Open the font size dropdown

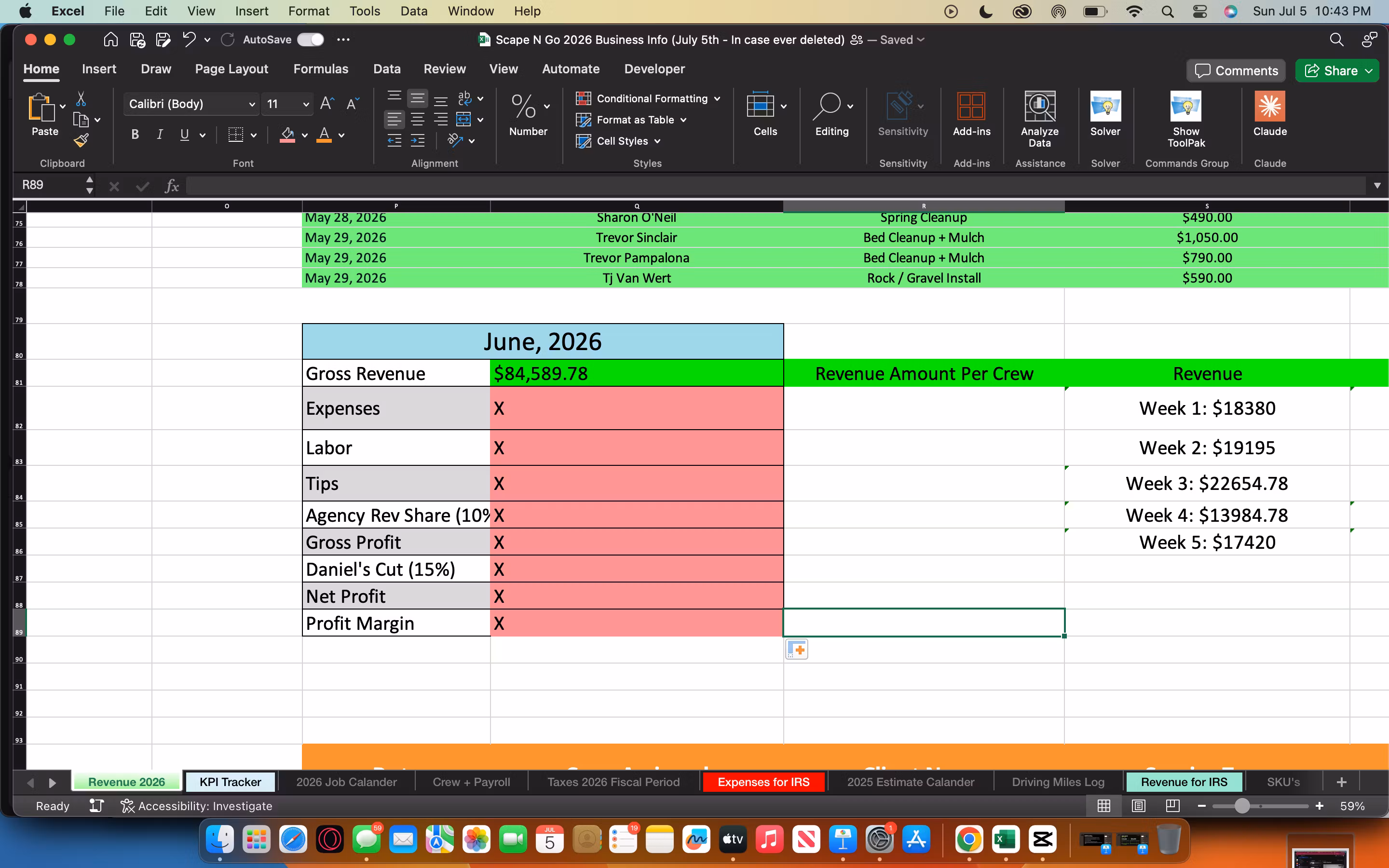pos(306,104)
